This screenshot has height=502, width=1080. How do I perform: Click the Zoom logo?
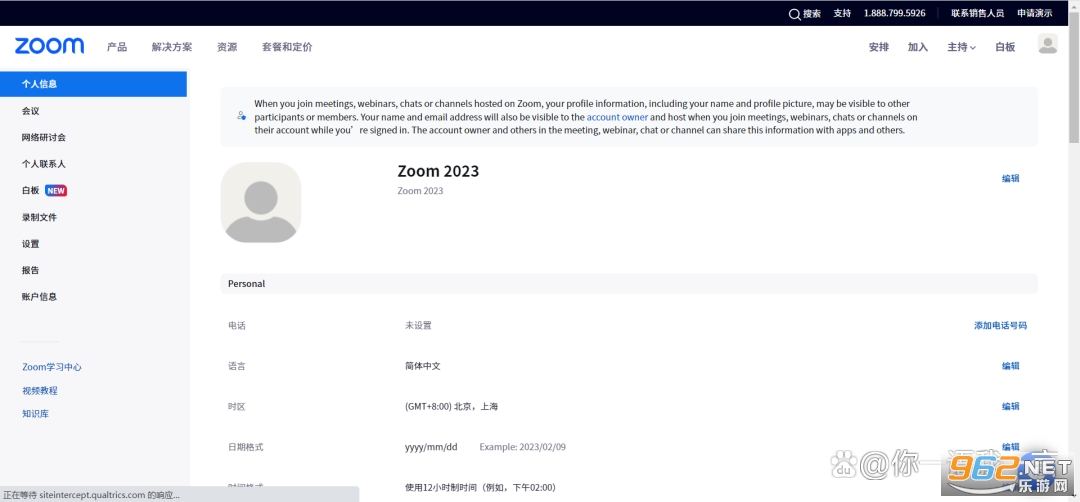tap(50, 46)
